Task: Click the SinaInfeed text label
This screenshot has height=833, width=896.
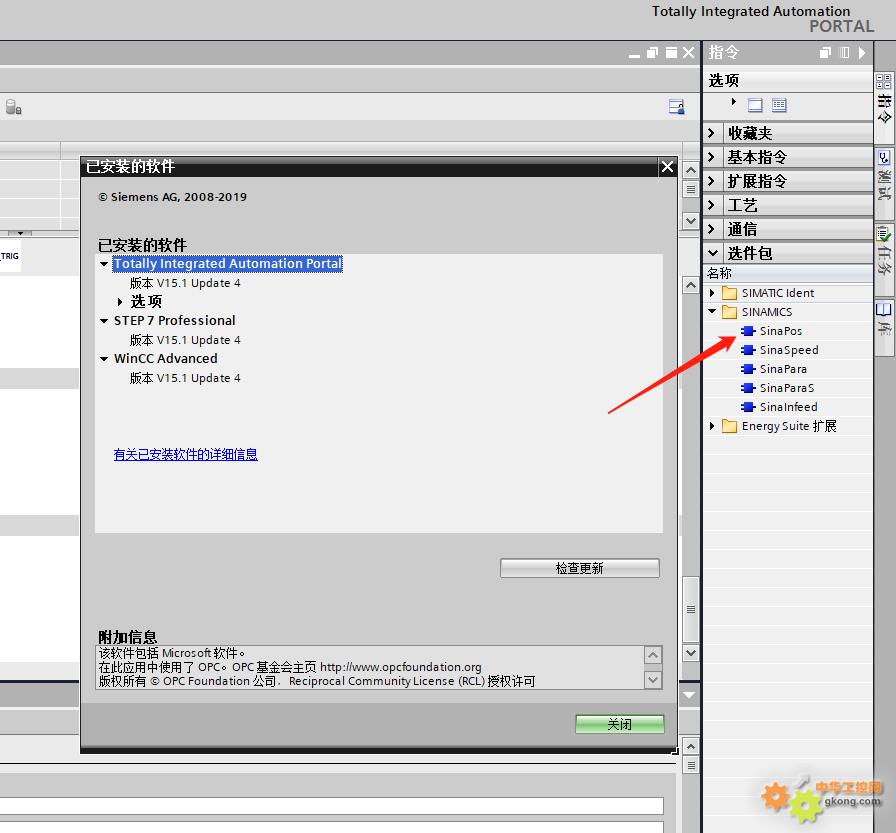Action: point(789,407)
